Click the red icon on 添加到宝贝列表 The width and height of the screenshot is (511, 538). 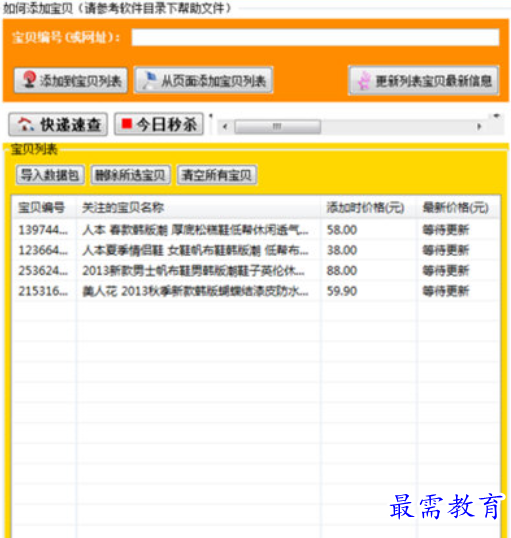point(29,79)
